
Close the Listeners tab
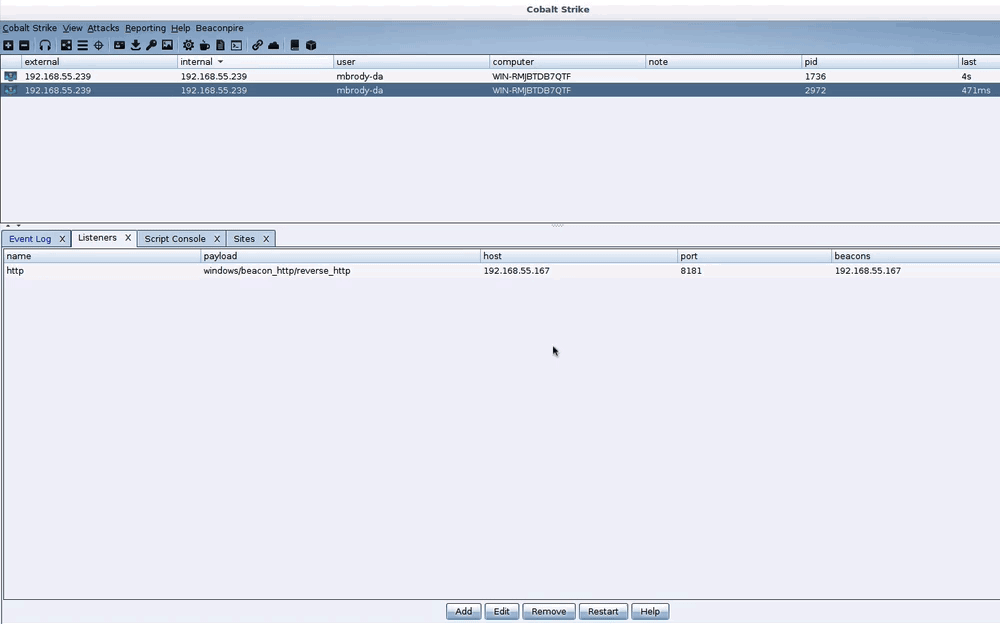[128, 237]
